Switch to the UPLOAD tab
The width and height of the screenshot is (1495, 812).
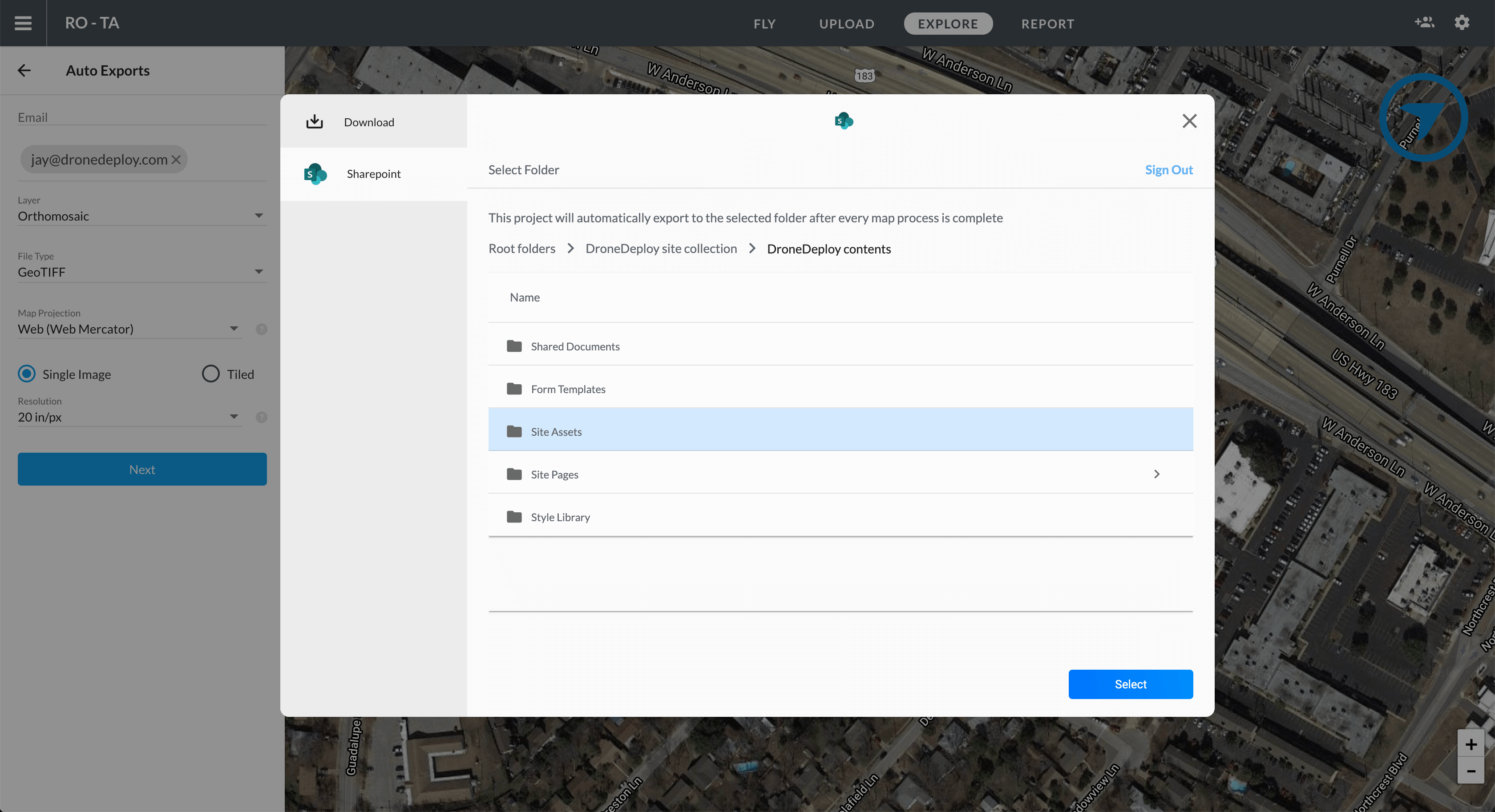click(846, 24)
